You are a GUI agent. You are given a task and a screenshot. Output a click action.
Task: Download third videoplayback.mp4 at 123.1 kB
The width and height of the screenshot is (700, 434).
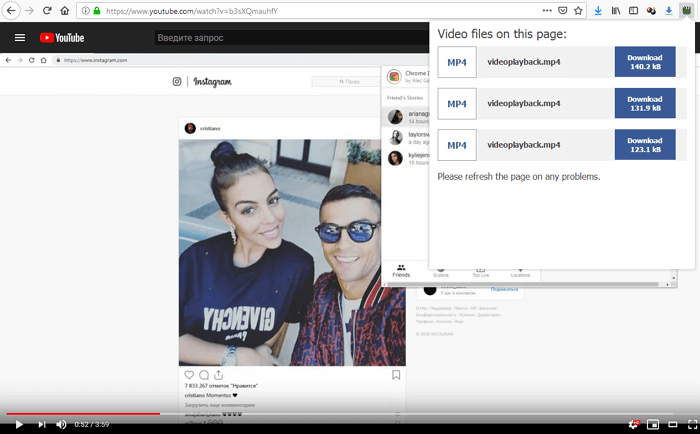pyautogui.click(x=644, y=145)
